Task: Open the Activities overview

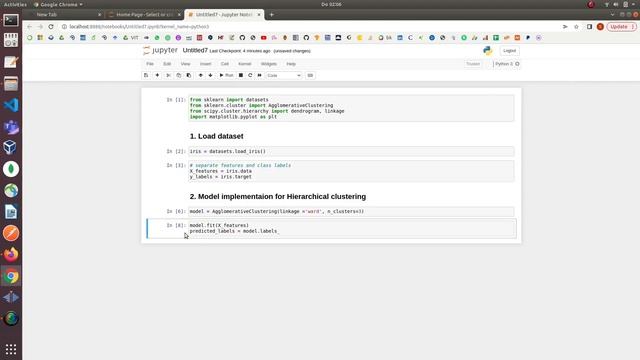Action: point(15,4)
